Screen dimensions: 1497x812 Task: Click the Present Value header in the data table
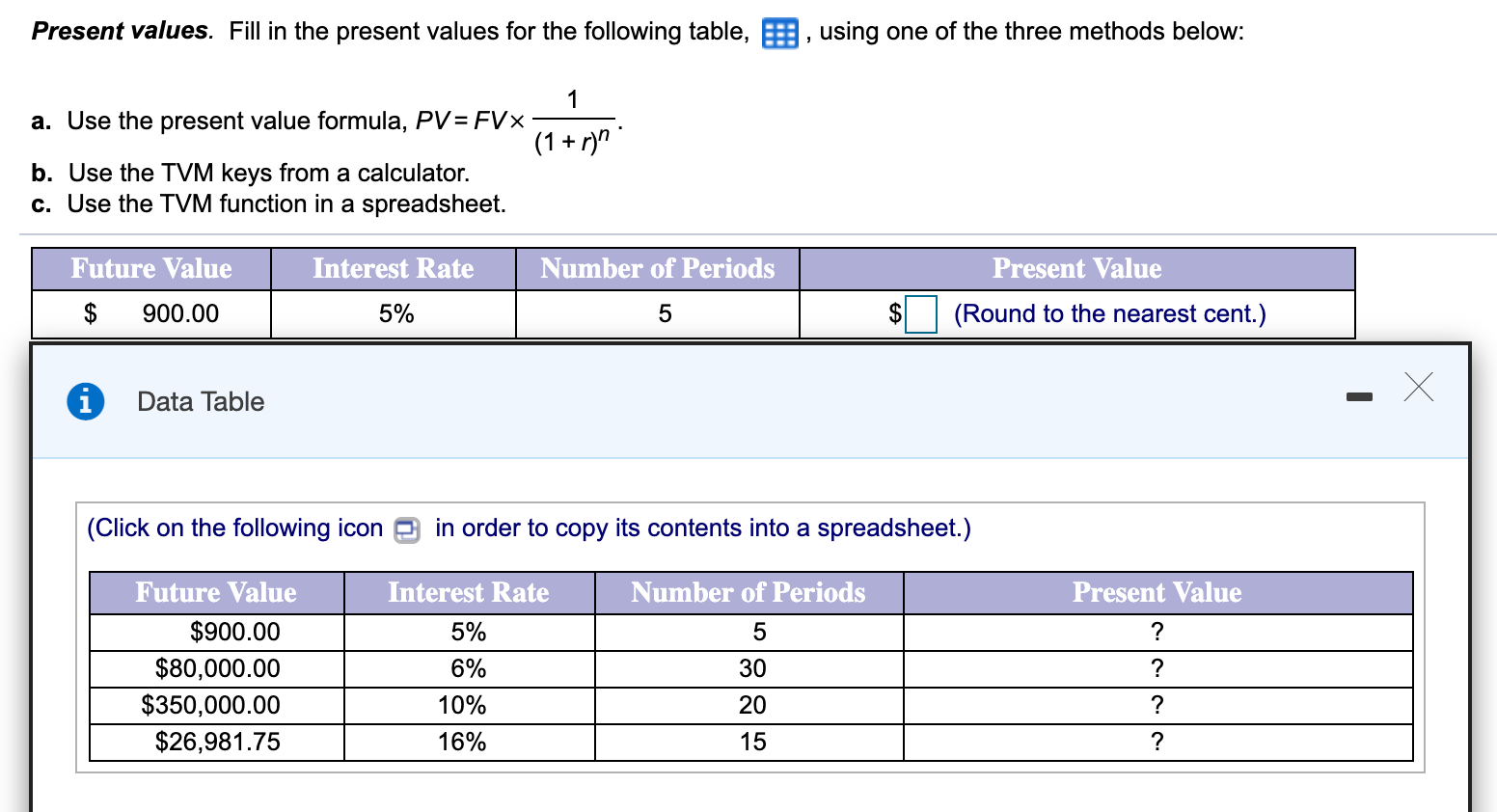coord(1157,592)
